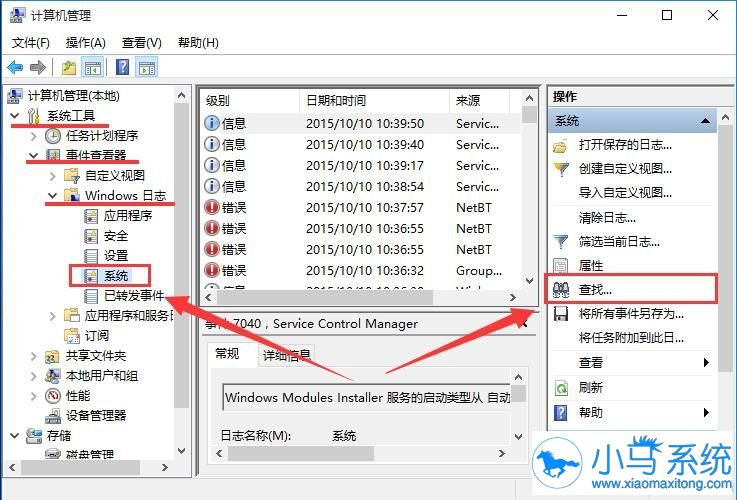
Task: Collapse the 系统工具 tree node
Action: point(15,115)
